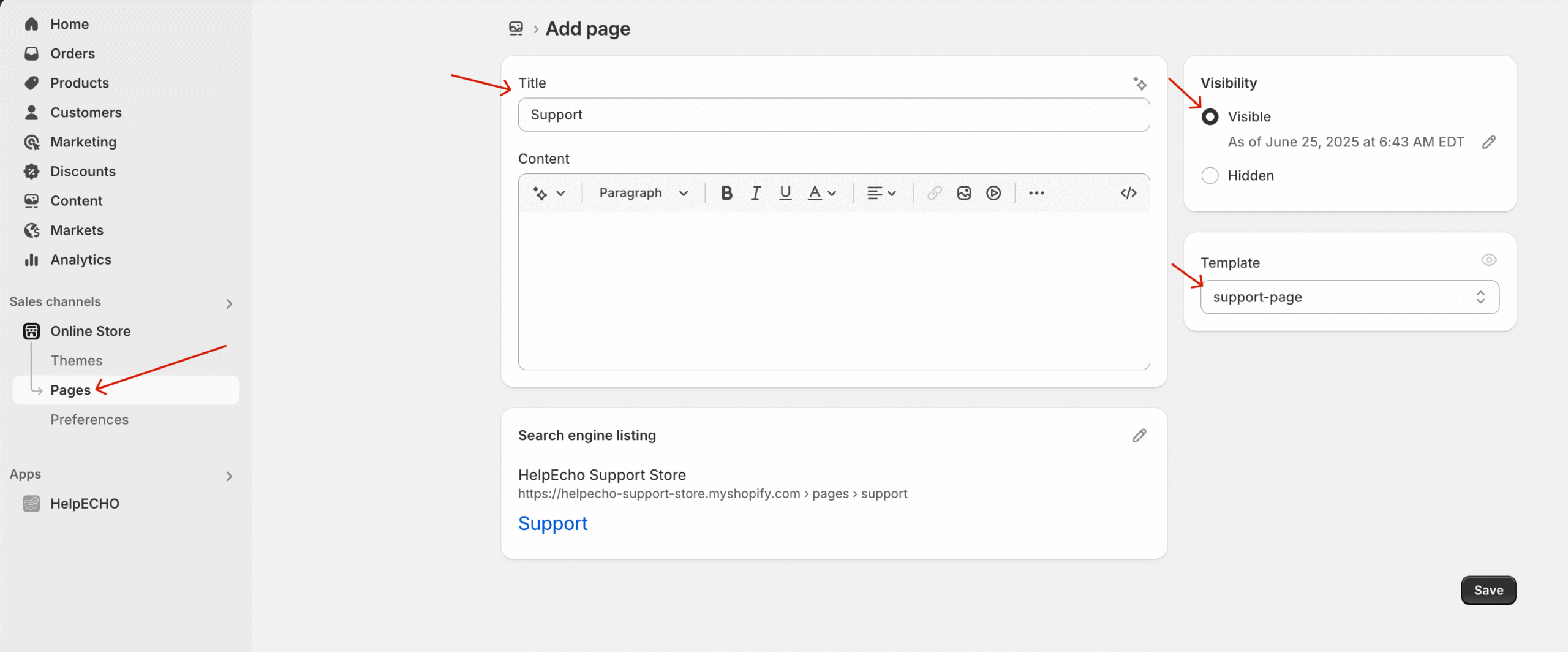The width and height of the screenshot is (1568, 652).
Task: Select the Hidden visibility option
Action: point(1210,176)
